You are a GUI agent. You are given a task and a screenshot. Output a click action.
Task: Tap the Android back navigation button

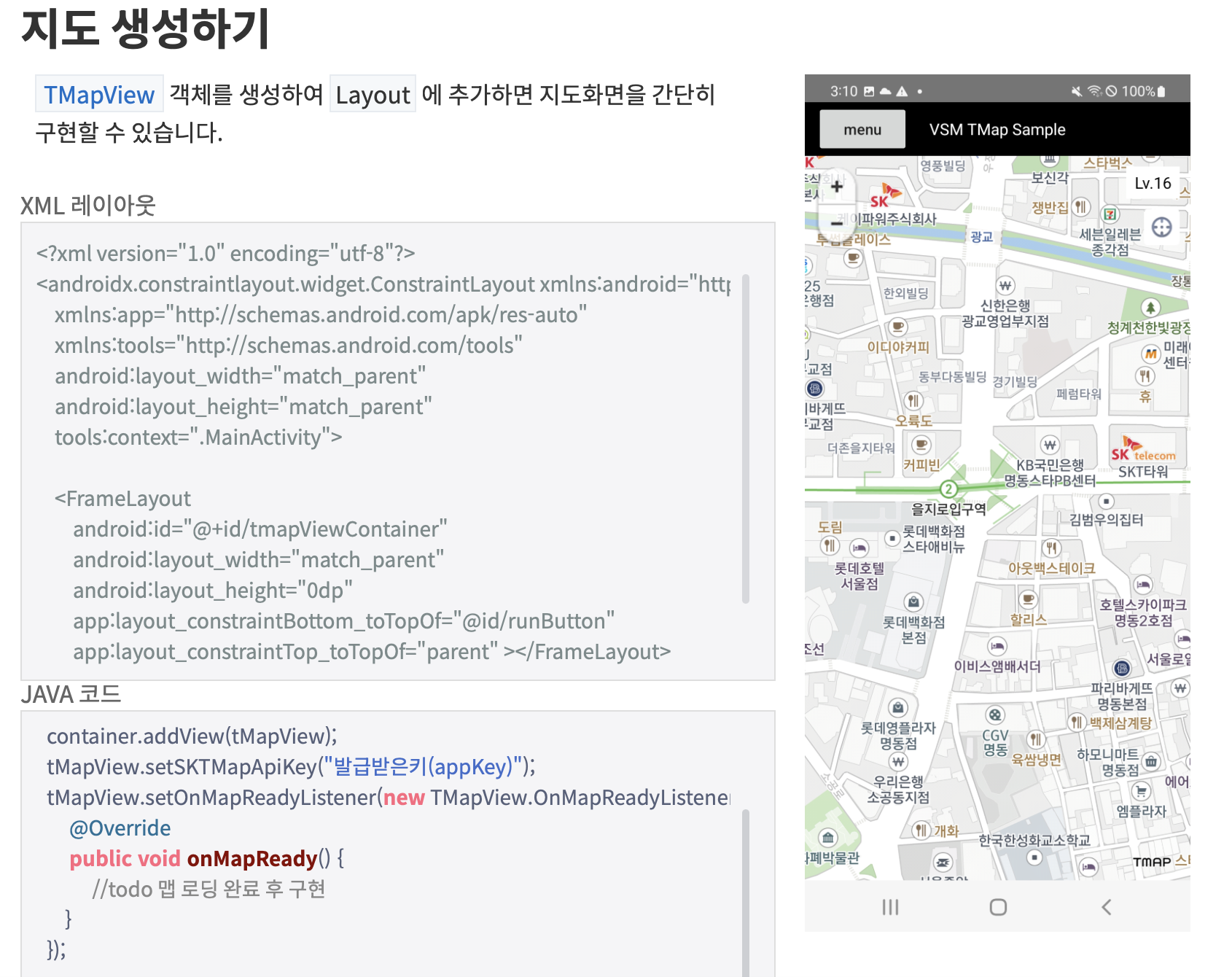pos(1107,907)
